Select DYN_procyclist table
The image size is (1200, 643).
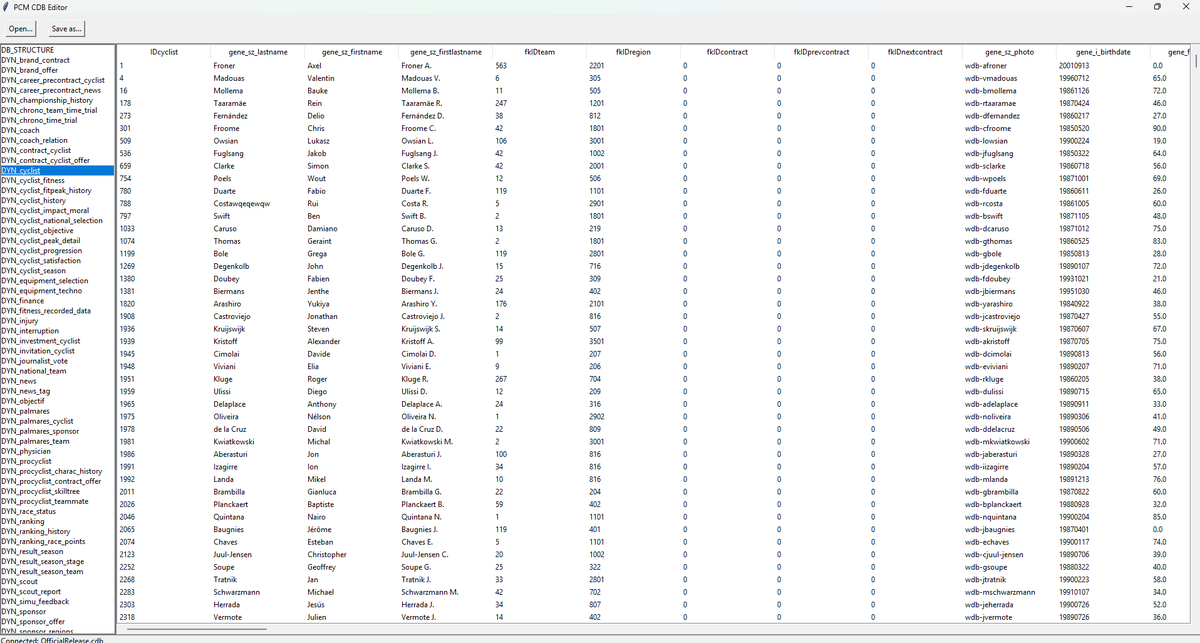tap(27, 460)
